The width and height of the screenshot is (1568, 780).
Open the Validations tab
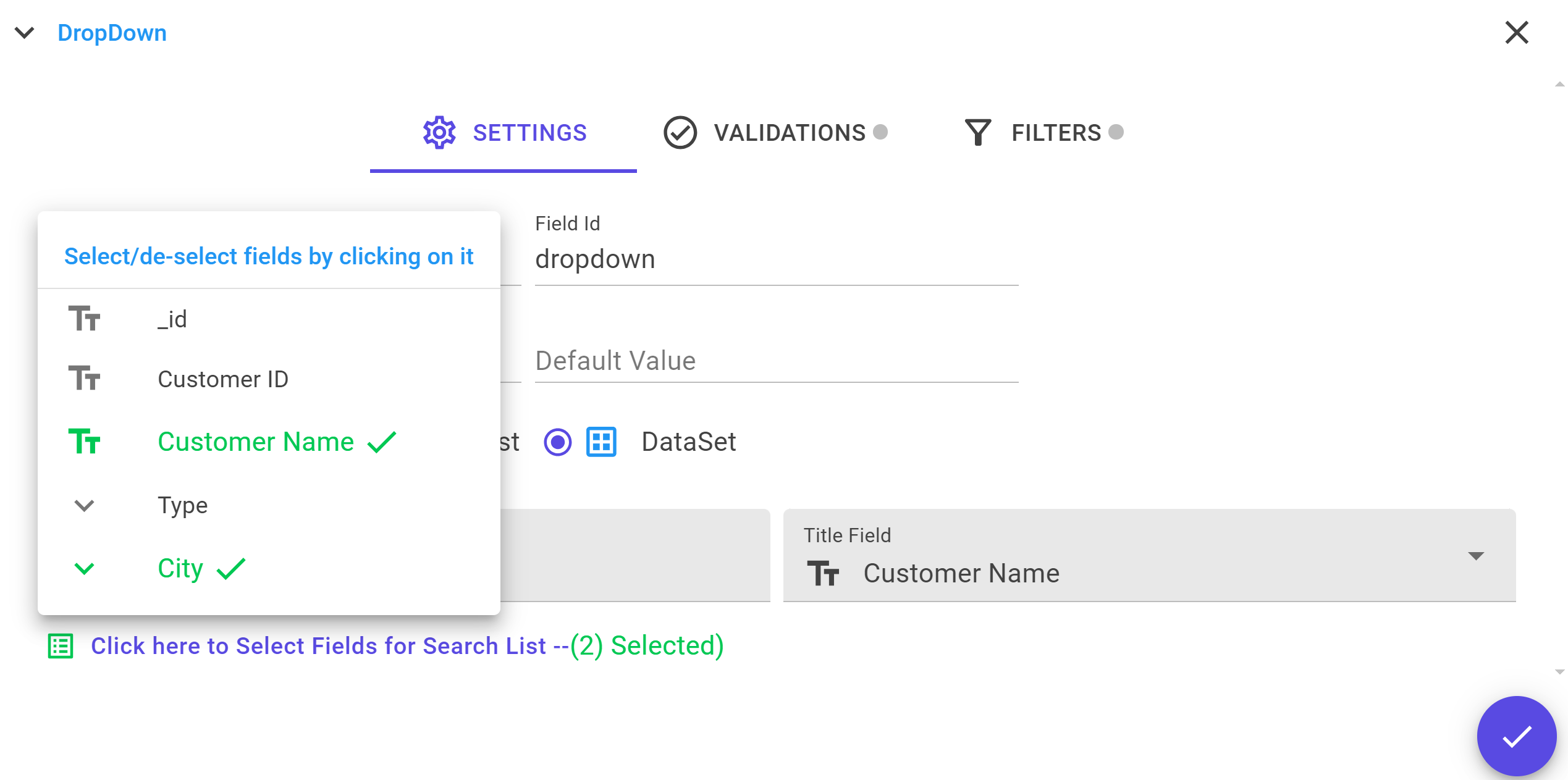click(x=775, y=133)
